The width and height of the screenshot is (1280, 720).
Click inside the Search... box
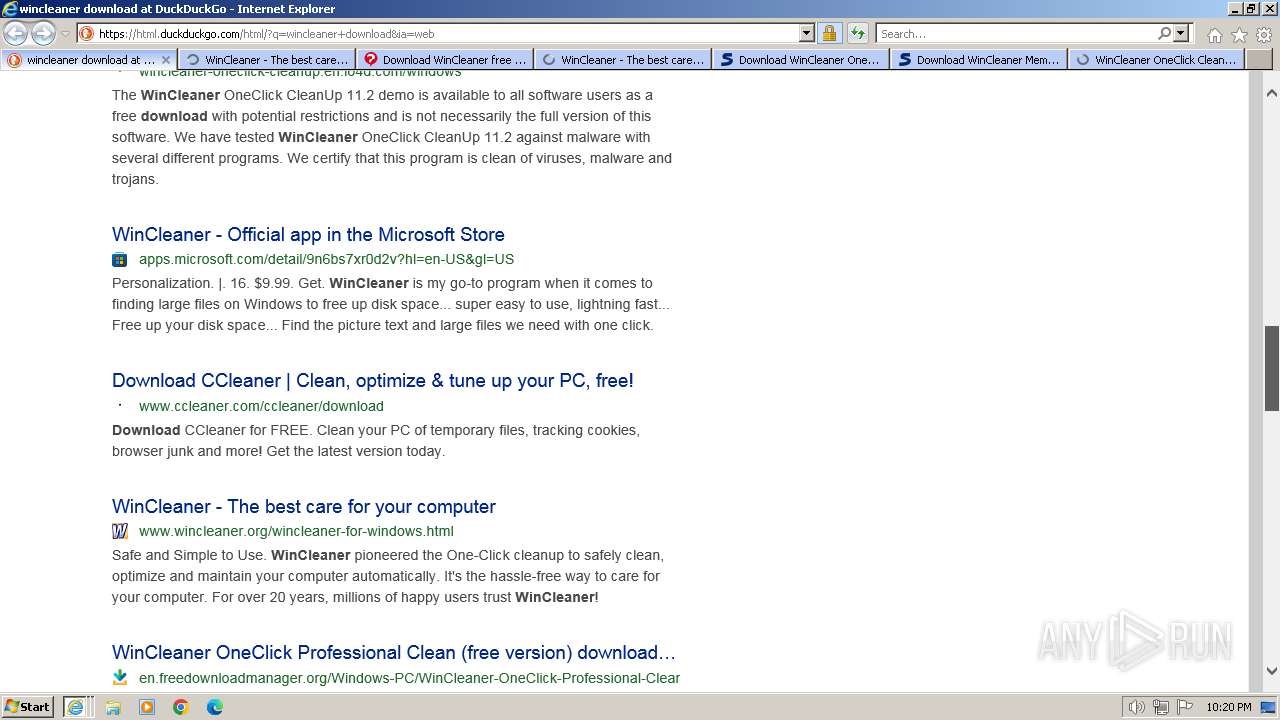tap(1016, 34)
